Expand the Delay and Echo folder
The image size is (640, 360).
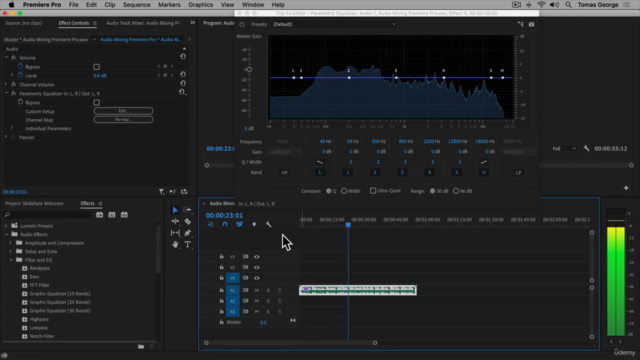(11, 251)
